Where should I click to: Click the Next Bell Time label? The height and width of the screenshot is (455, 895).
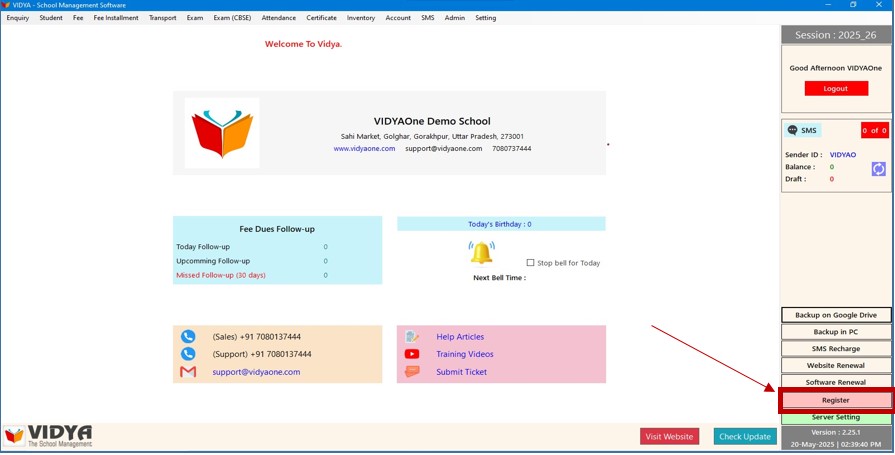tap(499, 278)
